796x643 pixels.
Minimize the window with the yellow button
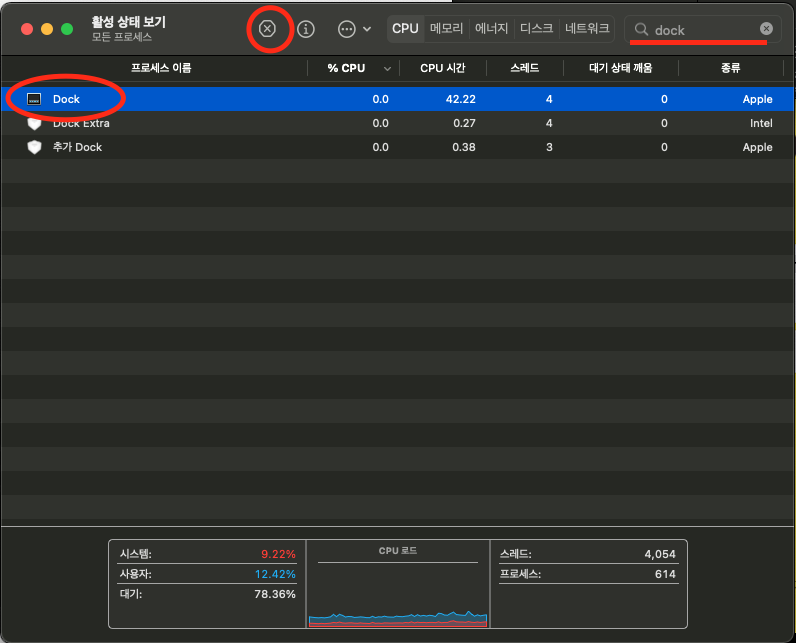click(x=47, y=29)
